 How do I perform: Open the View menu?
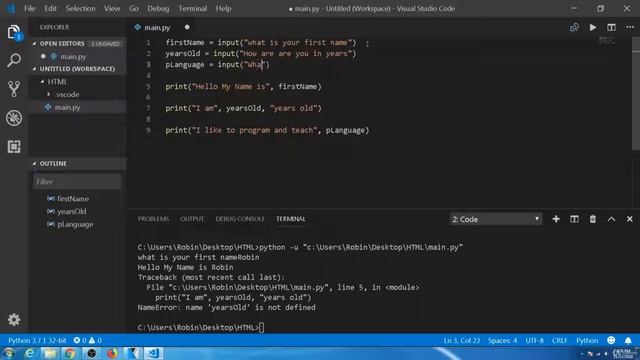(x=112, y=9)
